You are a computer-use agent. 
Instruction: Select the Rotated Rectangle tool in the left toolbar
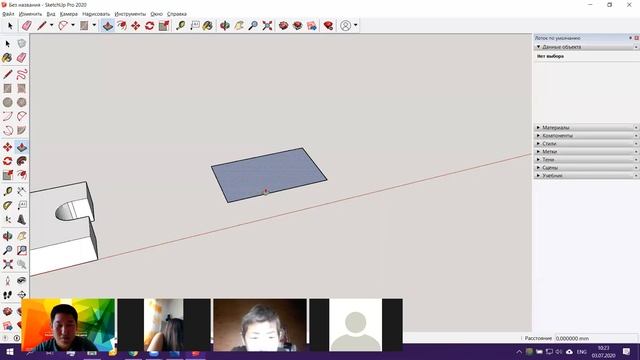(22, 88)
